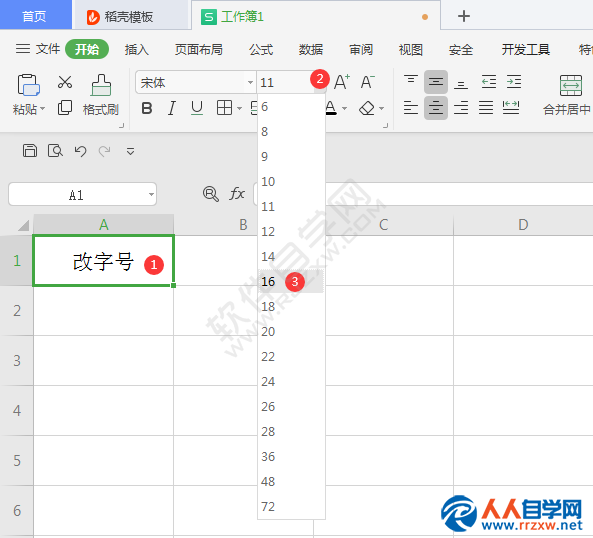The width and height of the screenshot is (593, 538).
Task: Click the Paste clipboard icon
Action: coord(28,85)
